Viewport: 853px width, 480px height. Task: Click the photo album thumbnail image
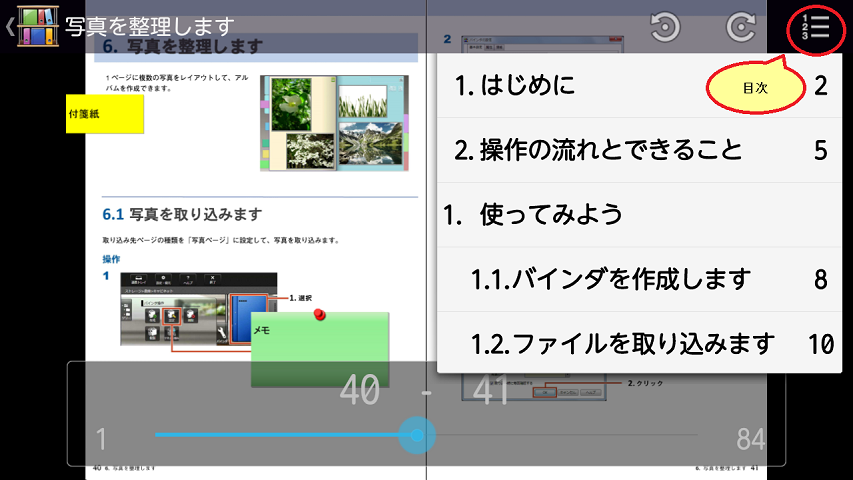(x=335, y=123)
